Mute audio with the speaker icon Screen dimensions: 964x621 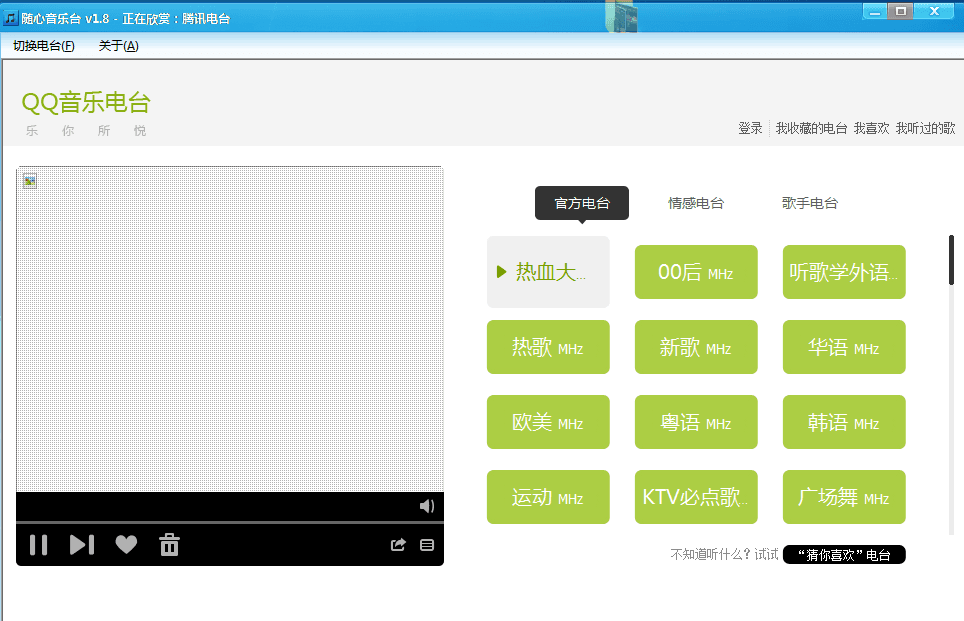click(427, 506)
